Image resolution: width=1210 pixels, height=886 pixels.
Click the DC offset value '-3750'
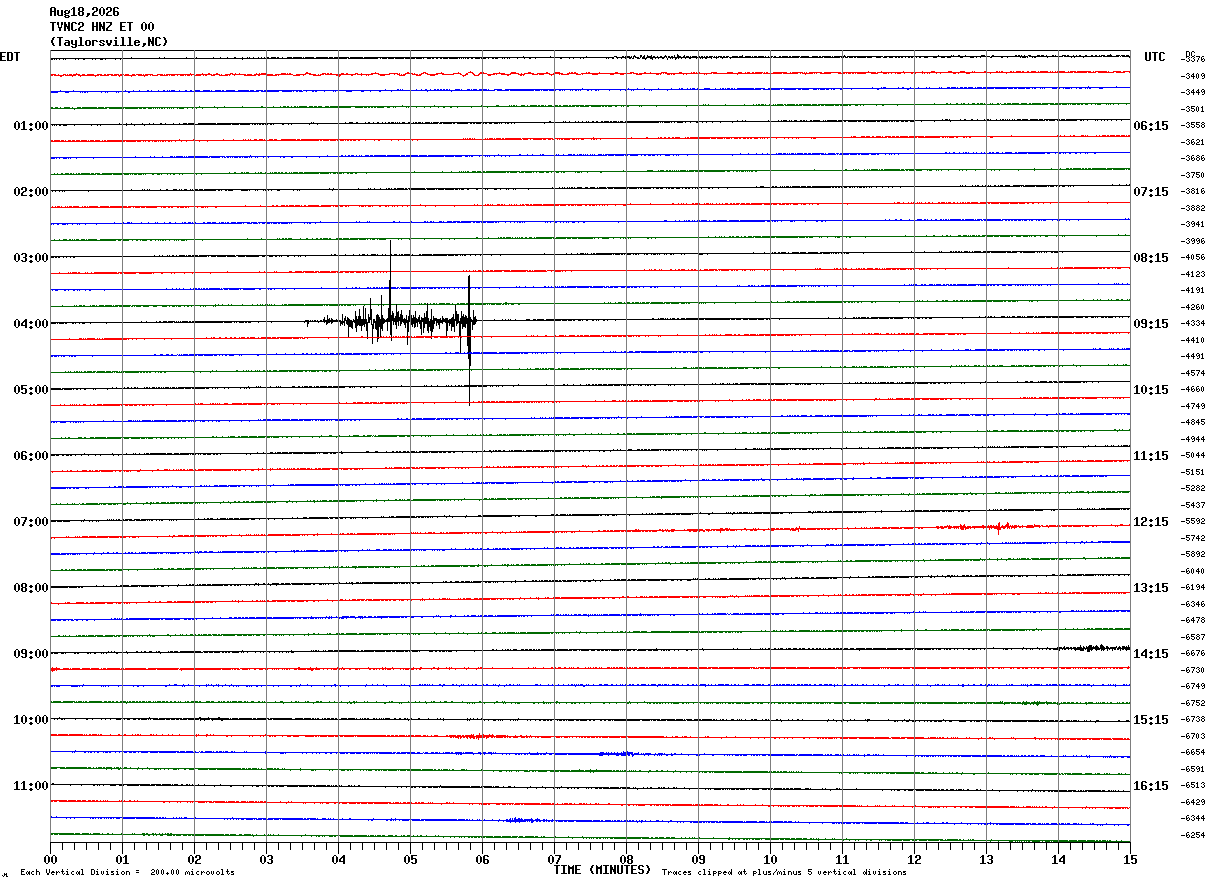click(x=1193, y=175)
